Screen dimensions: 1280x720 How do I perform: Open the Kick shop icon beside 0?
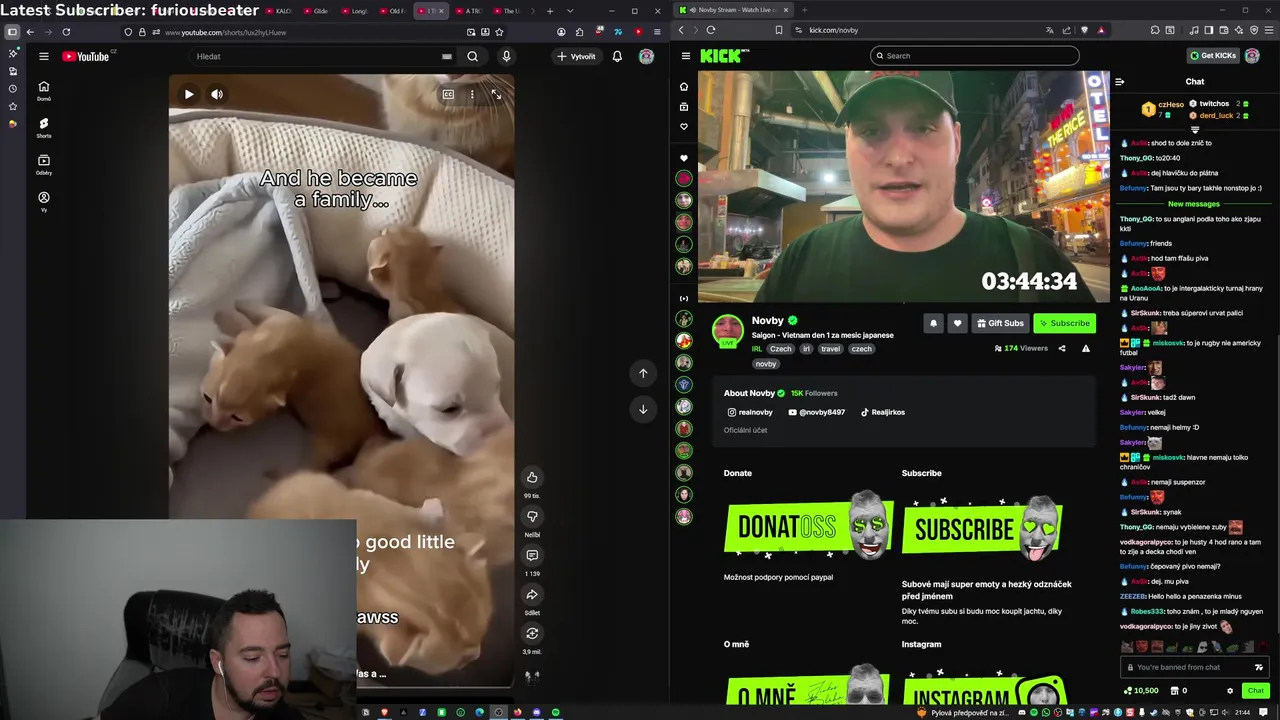pyautogui.click(x=1175, y=691)
